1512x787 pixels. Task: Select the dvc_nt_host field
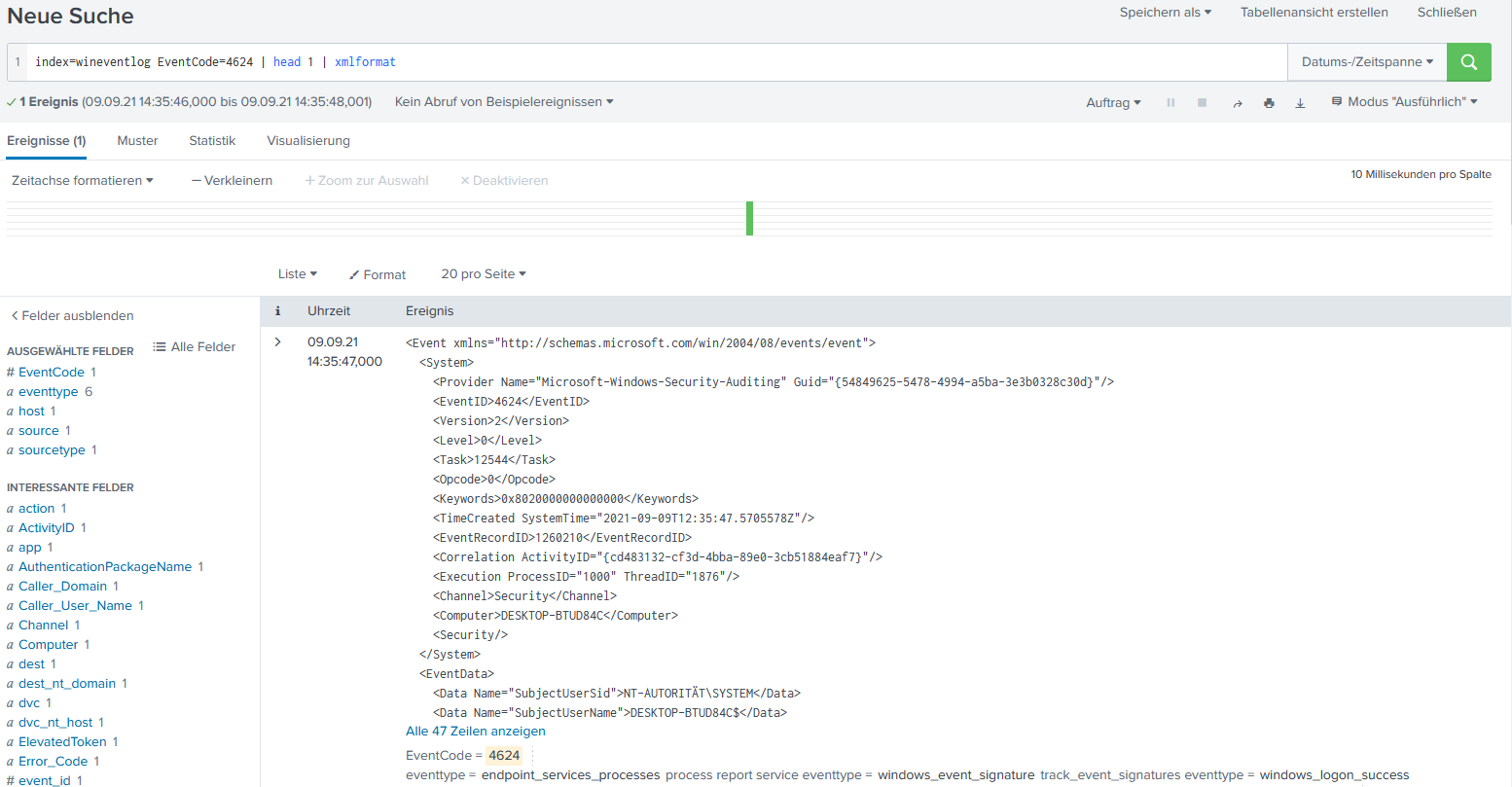(55, 723)
